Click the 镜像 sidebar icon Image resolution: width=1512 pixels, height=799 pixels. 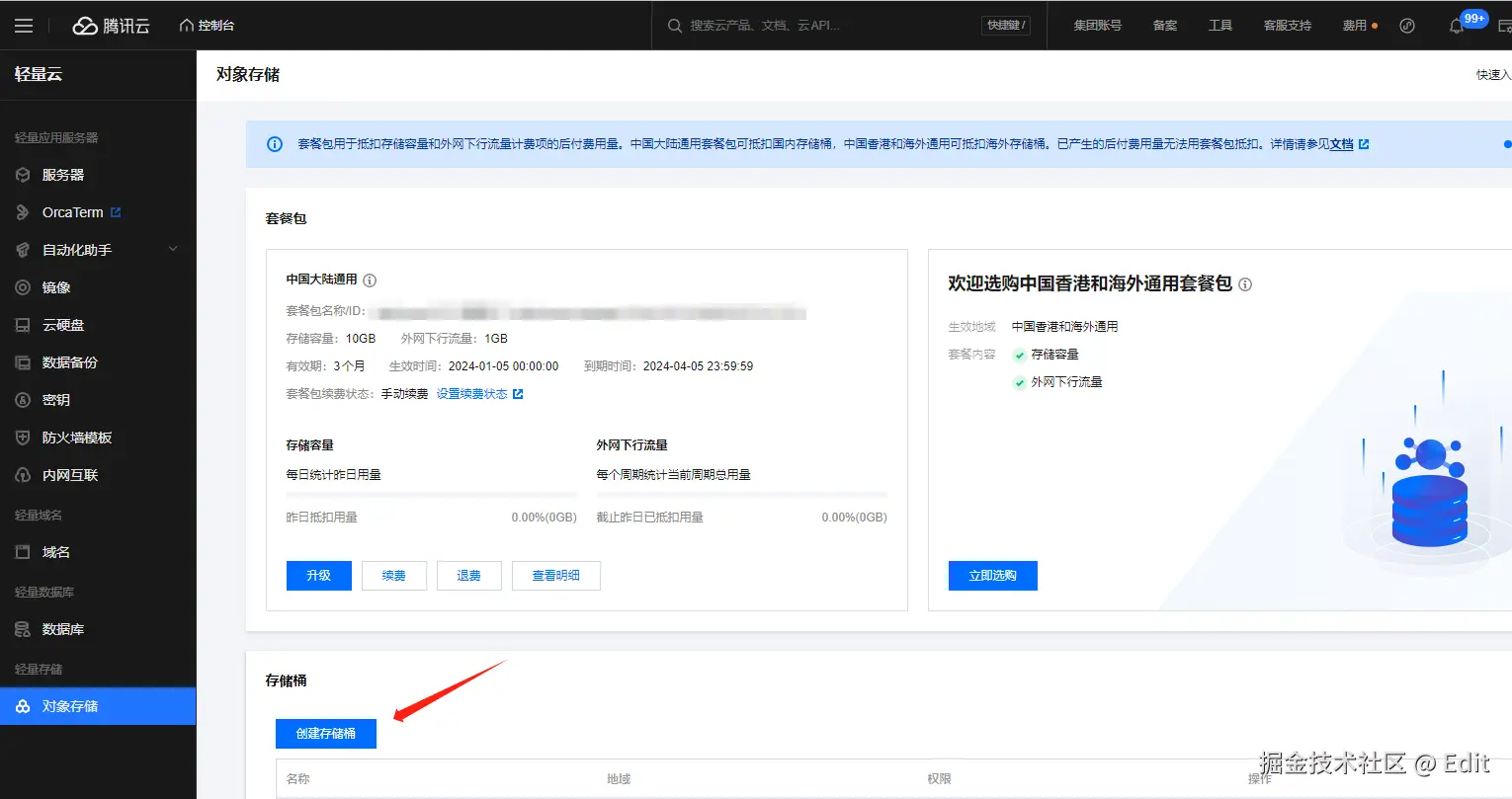coord(23,287)
